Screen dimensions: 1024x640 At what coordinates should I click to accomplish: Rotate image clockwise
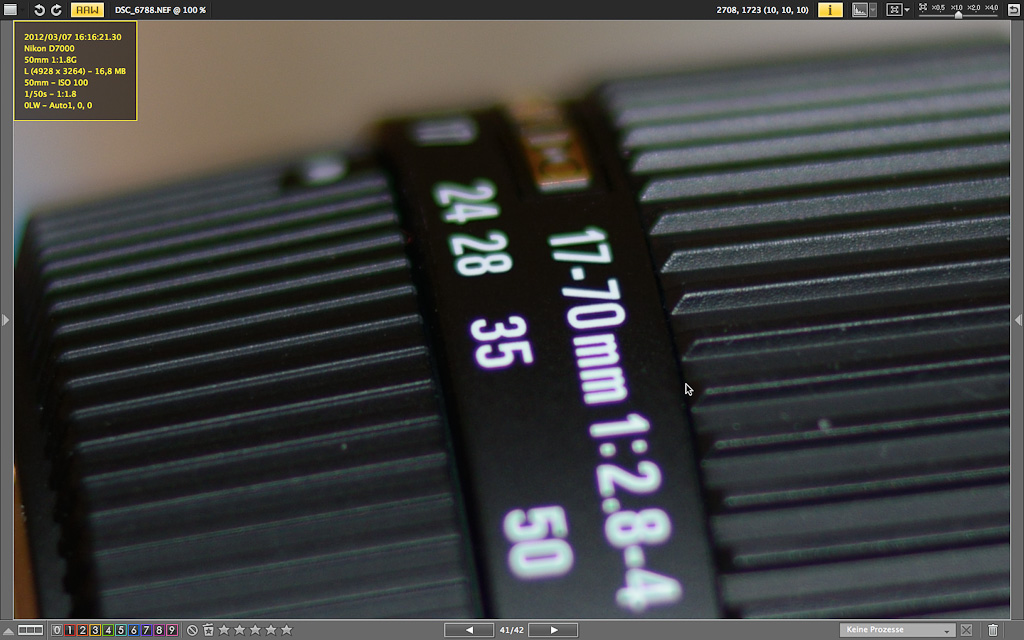[x=56, y=10]
